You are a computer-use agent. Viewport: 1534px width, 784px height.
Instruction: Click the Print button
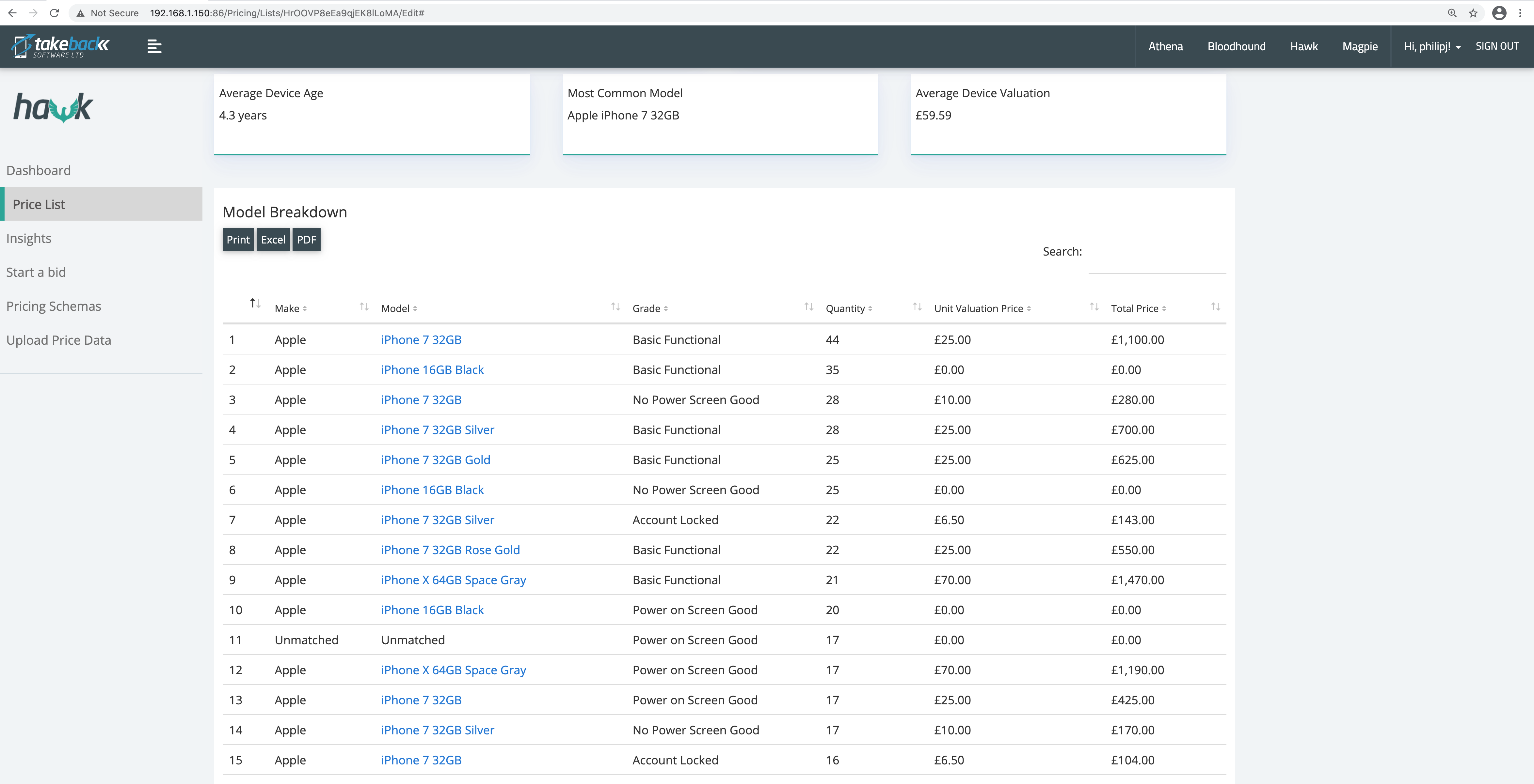(238, 239)
